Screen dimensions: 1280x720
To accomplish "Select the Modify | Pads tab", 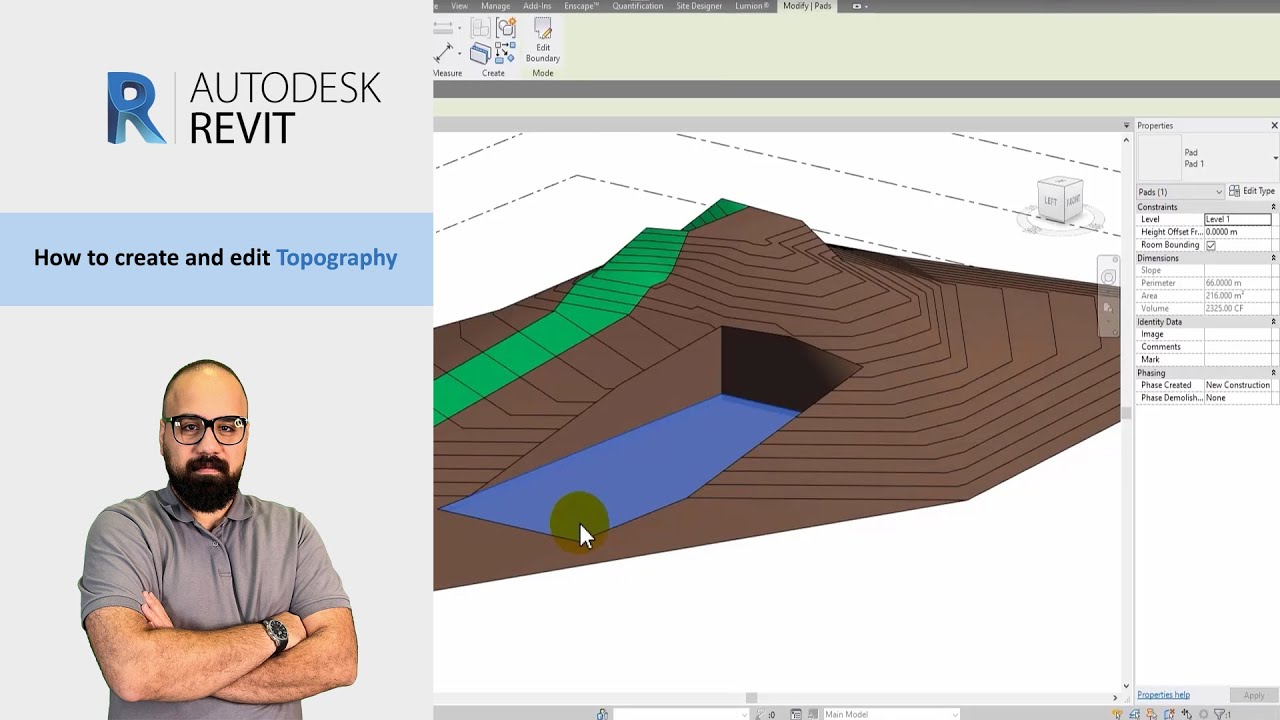I will point(807,6).
